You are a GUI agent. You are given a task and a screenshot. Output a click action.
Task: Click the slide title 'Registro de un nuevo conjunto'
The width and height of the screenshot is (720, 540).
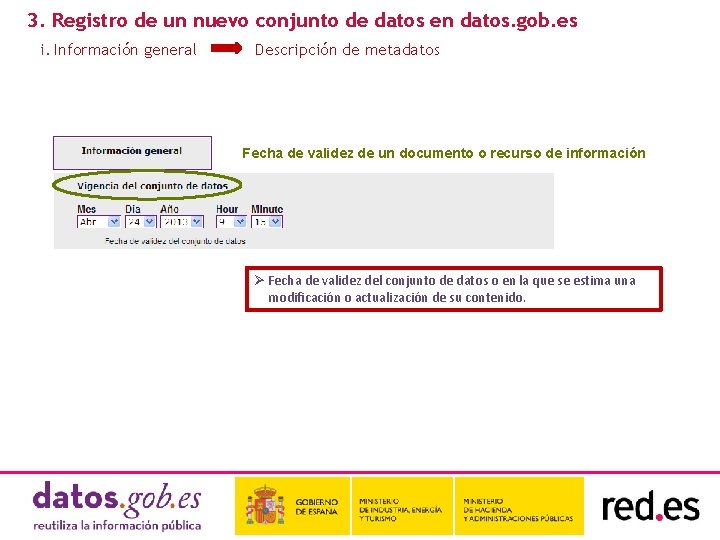[302, 21]
